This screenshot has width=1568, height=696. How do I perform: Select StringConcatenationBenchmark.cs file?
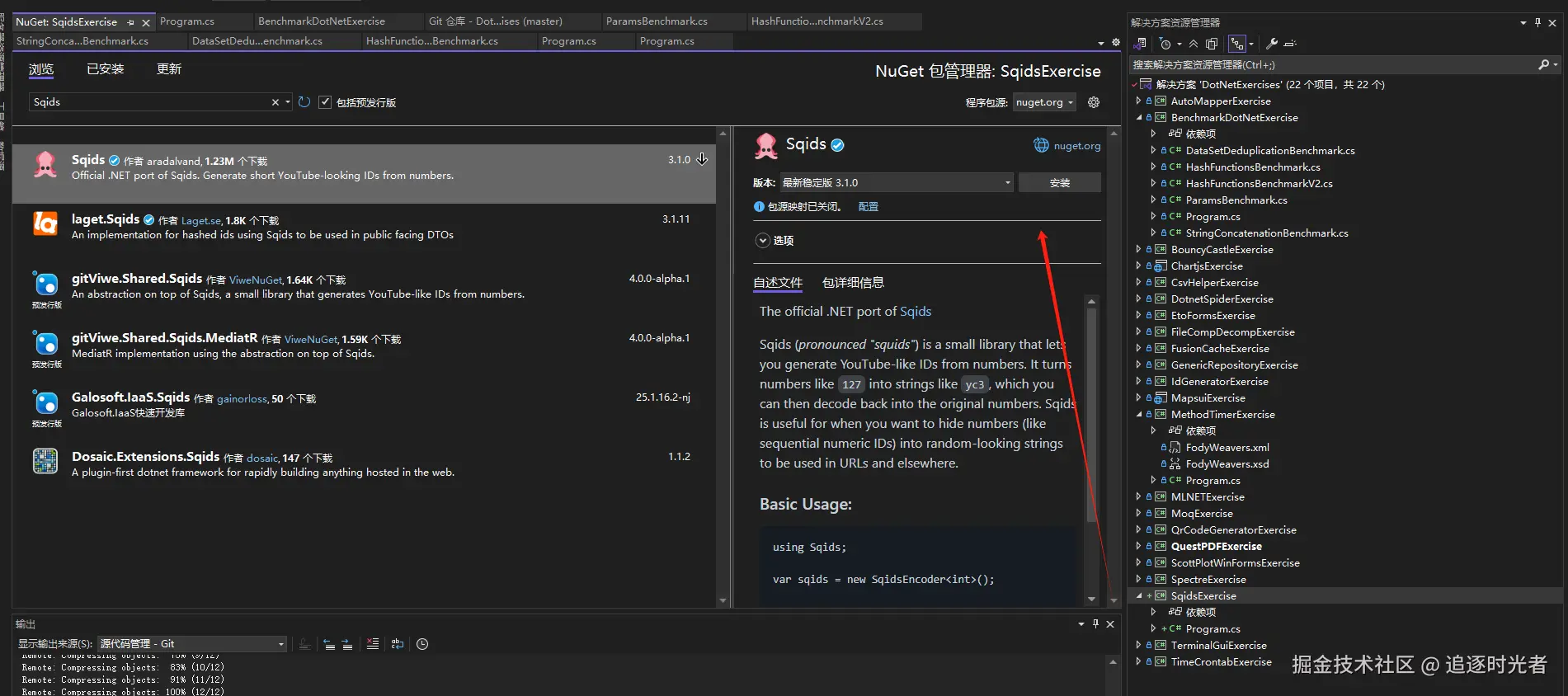point(1267,233)
